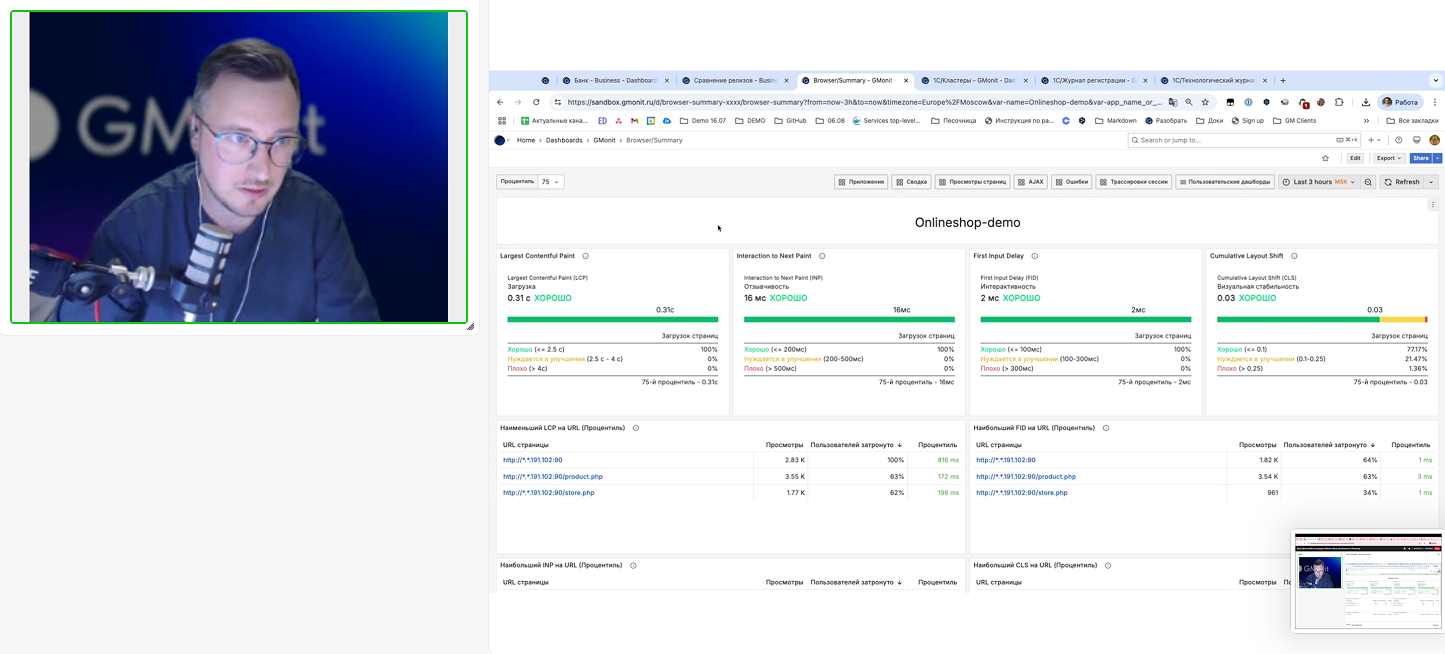Image resolution: width=1445 pixels, height=654 pixels.
Task: Click the zoom out time range icon
Action: point(1368,182)
